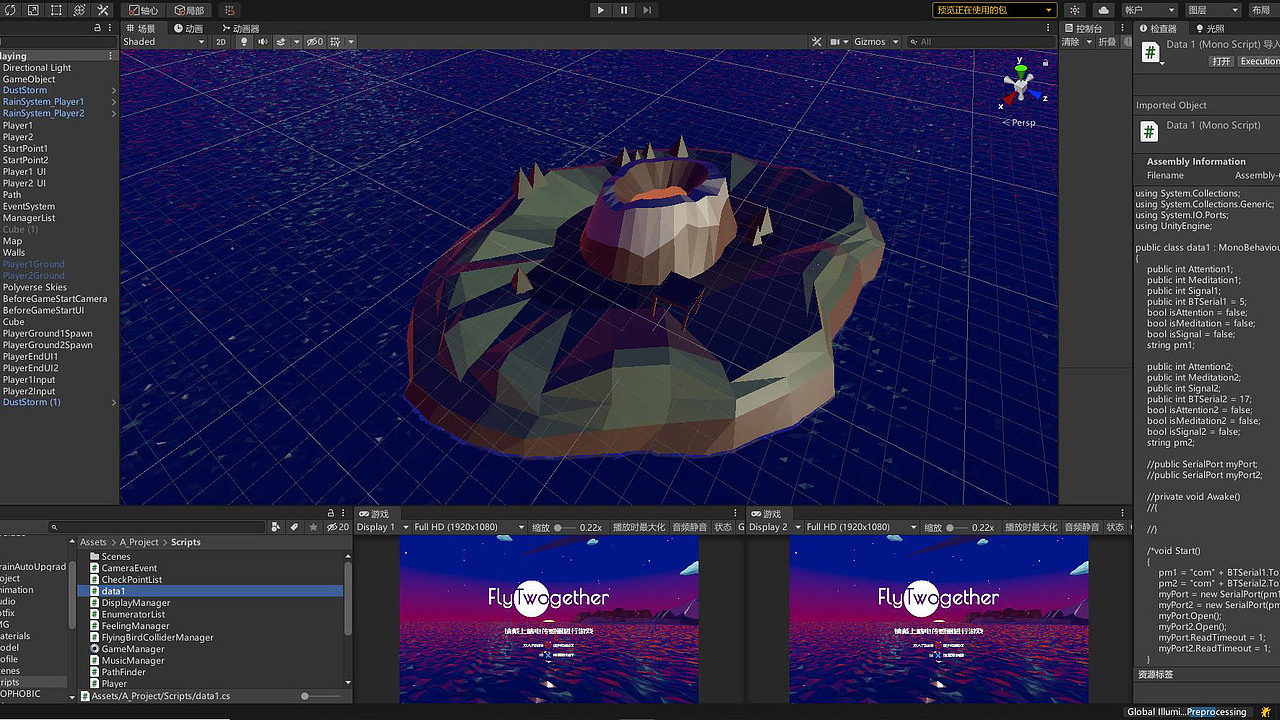Select the Scale tool icon
The image size is (1280, 720).
[x=33, y=10]
